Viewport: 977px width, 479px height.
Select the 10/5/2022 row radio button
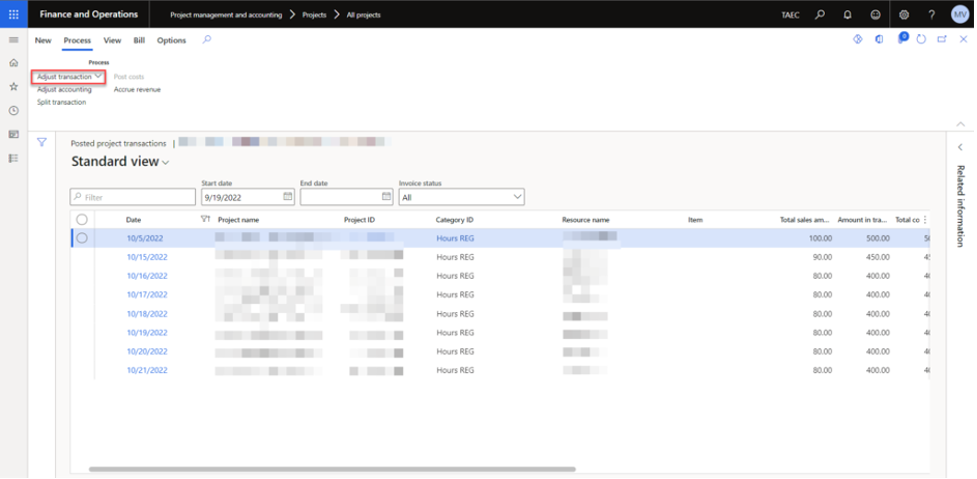[x=82, y=238]
